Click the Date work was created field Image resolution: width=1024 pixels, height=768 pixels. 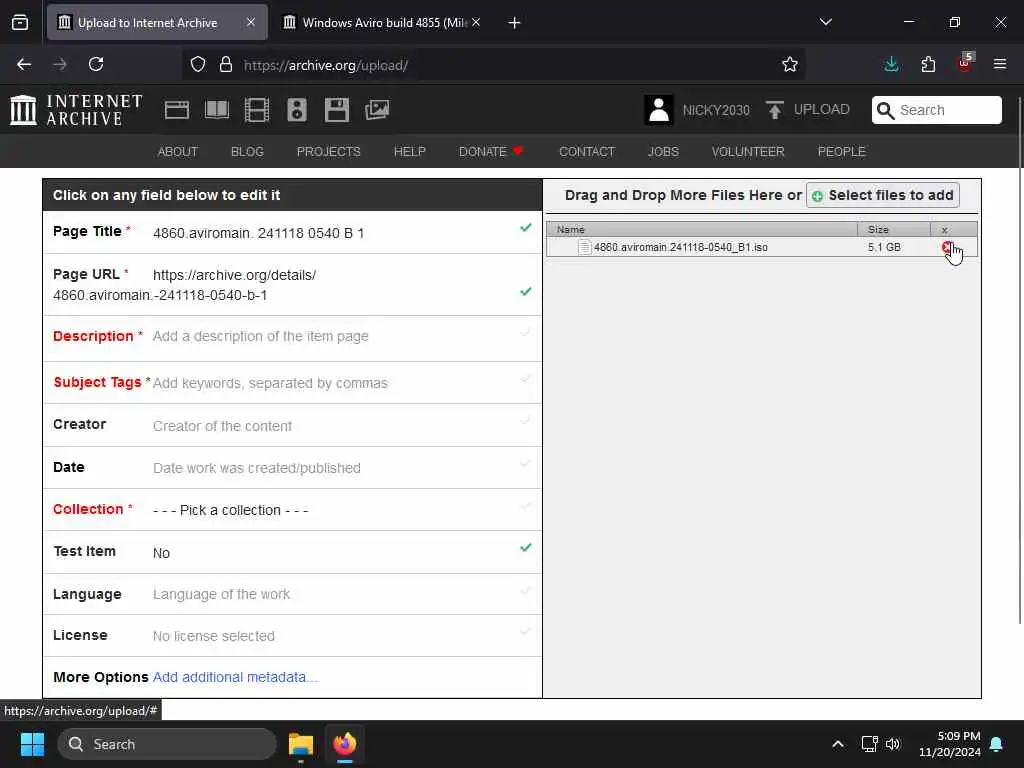coord(257,468)
